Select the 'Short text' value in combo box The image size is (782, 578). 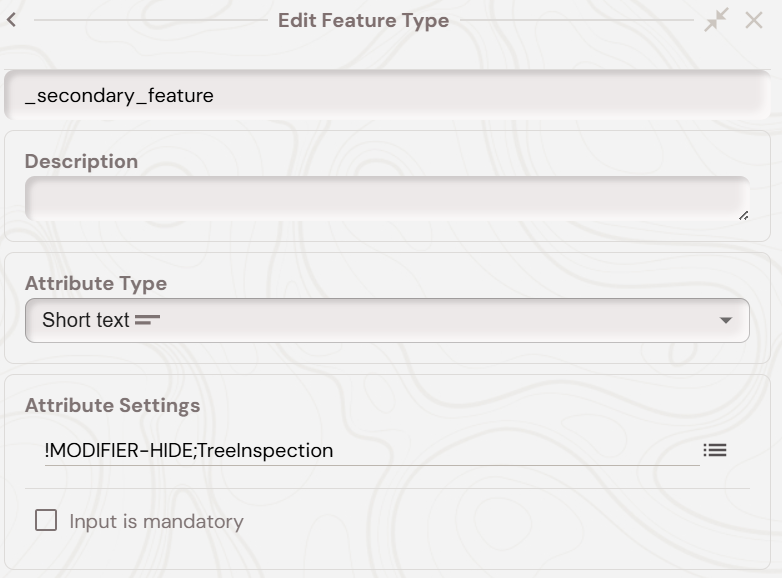[86, 321]
